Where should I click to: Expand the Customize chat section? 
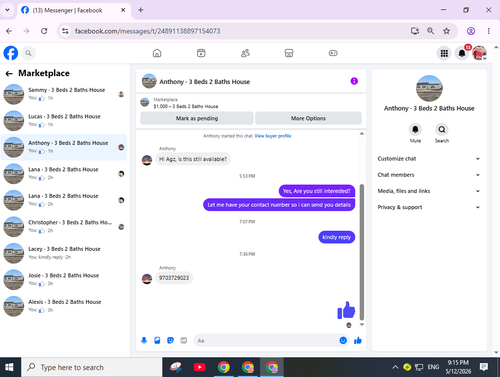[429, 159]
